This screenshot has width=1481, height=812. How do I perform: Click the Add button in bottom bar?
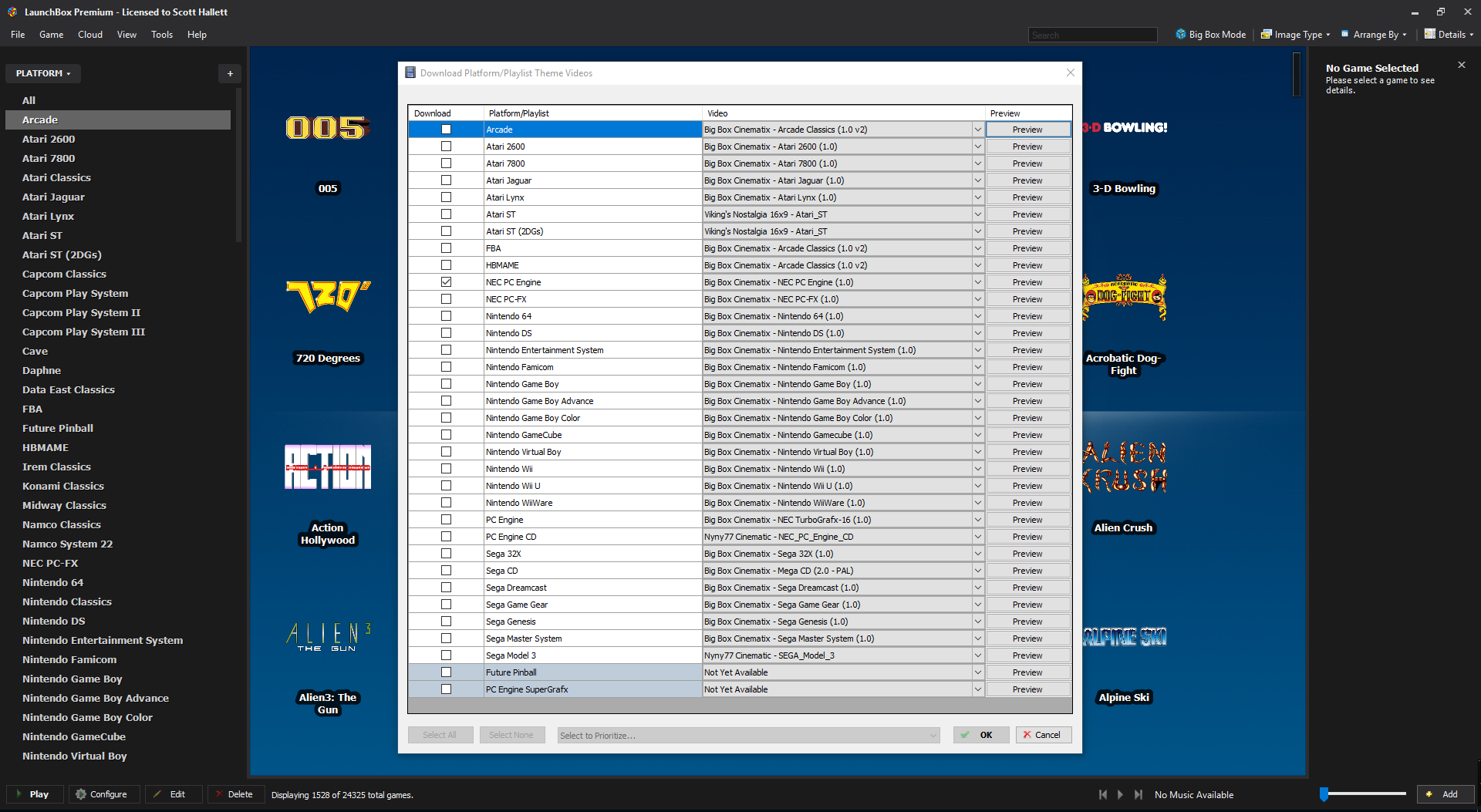[1446, 794]
